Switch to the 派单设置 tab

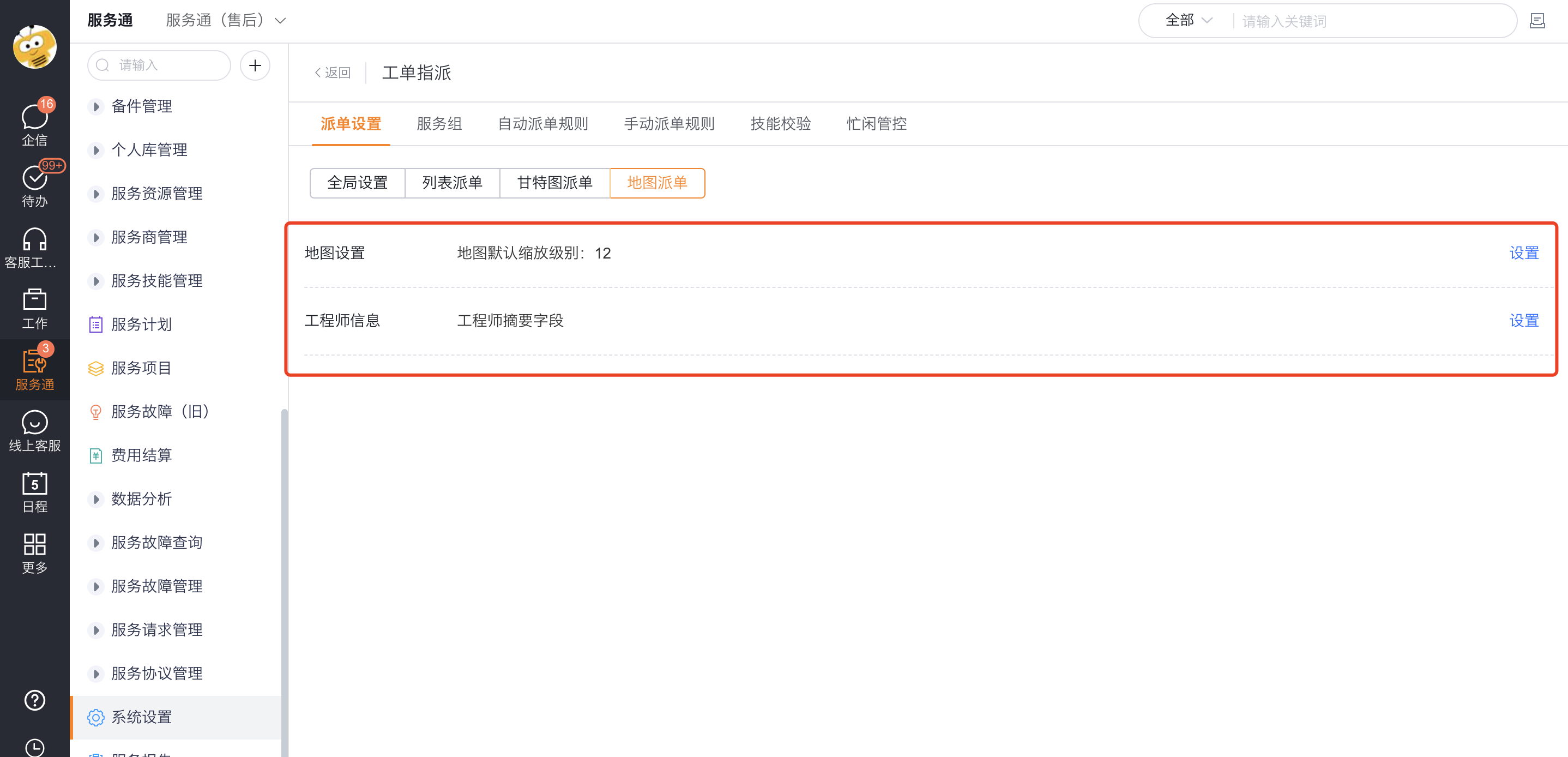[x=351, y=124]
